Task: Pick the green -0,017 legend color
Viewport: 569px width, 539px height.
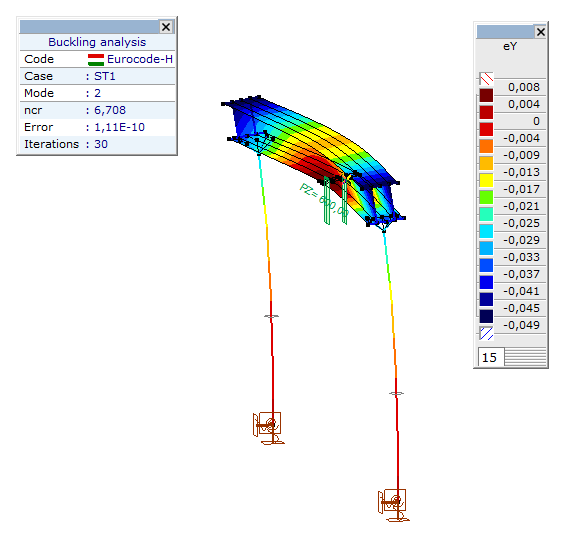Action: point(486,197)
